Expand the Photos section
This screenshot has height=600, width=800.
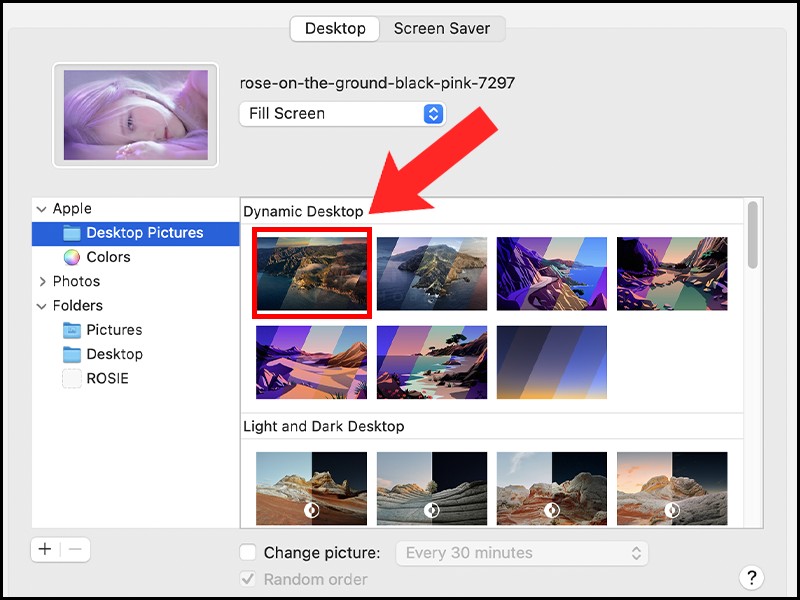(41, 282)
